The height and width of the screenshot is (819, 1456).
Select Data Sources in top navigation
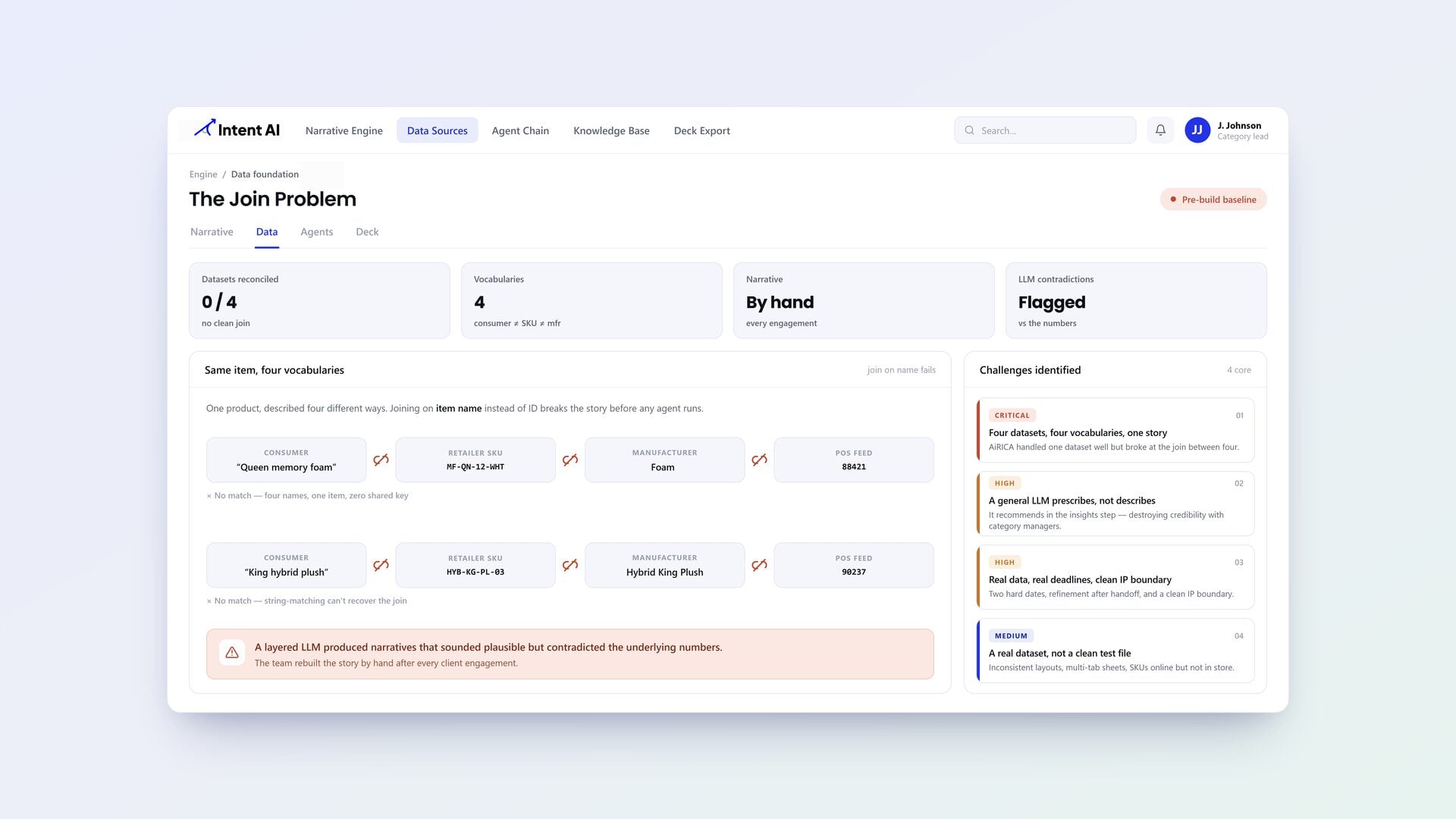[x=438, y=130]
